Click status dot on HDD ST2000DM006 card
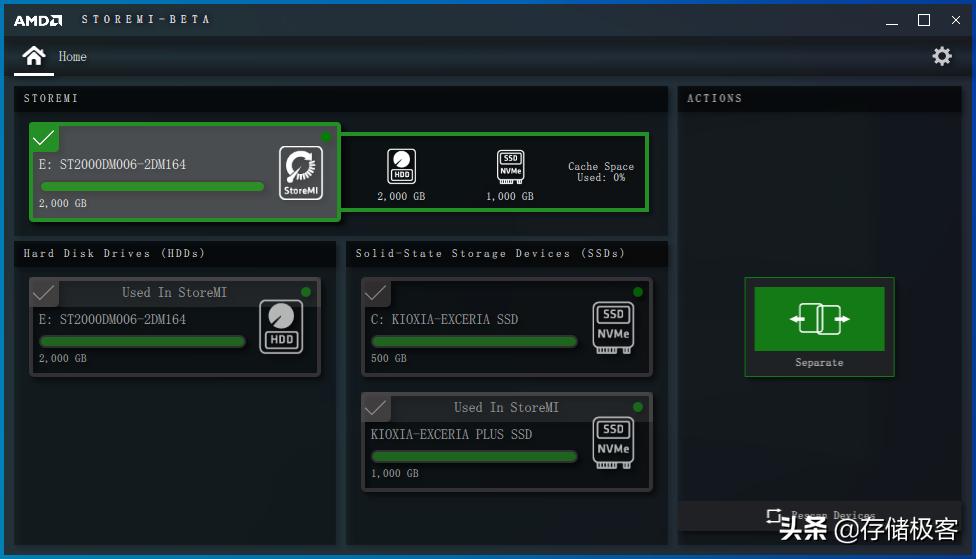The image size is (976, 559). (x=306, y=292)
